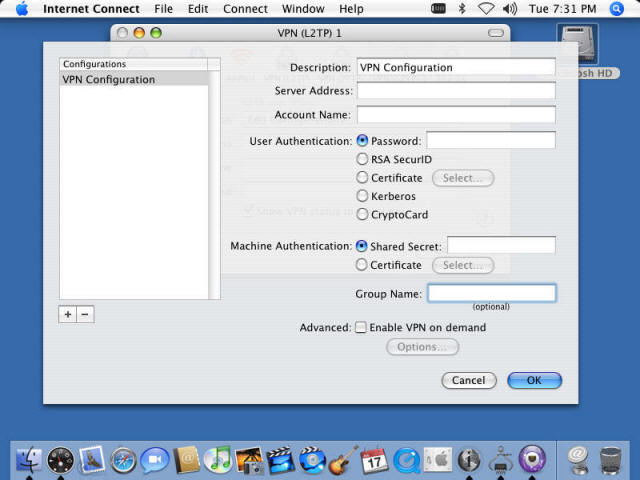Click the volume speaker icon
Viewport: 640px width, 480px height.
[x=511, y=9]
